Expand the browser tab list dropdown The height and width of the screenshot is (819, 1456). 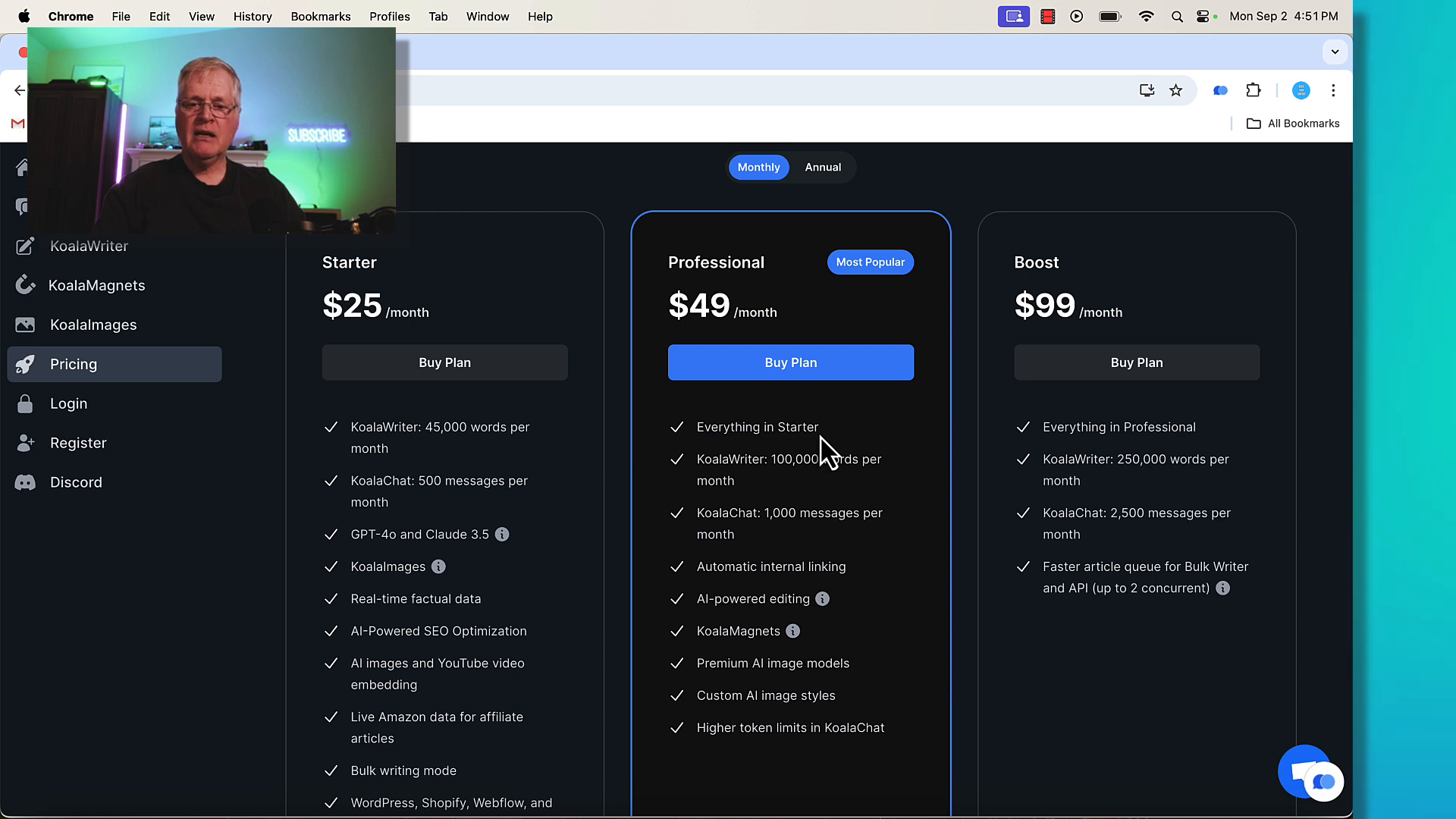tap(1335, 51)
